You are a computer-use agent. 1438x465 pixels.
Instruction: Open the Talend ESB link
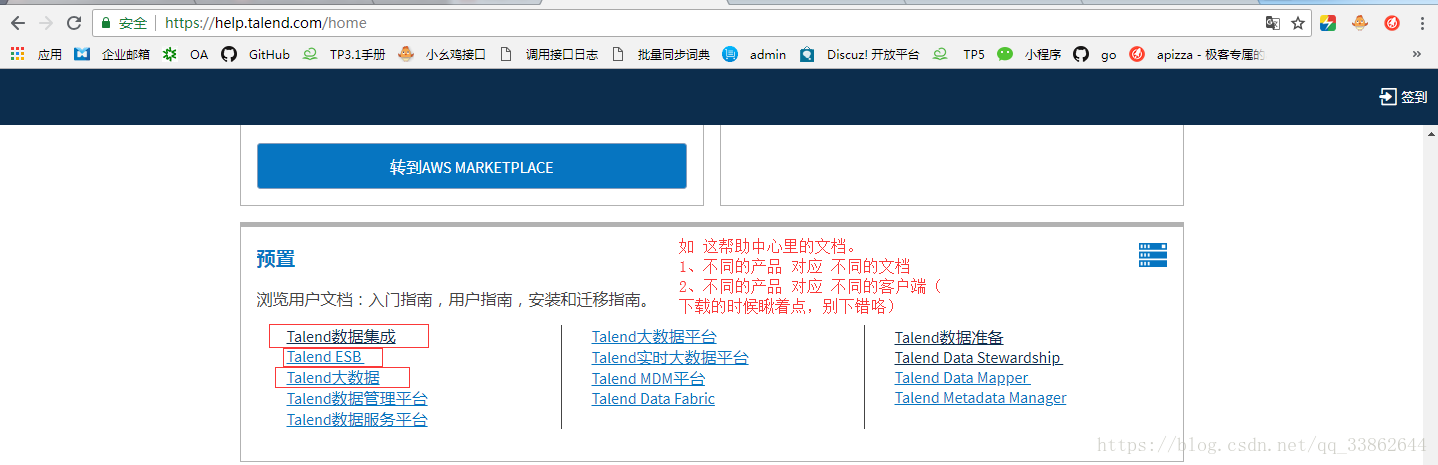(324, 357)
